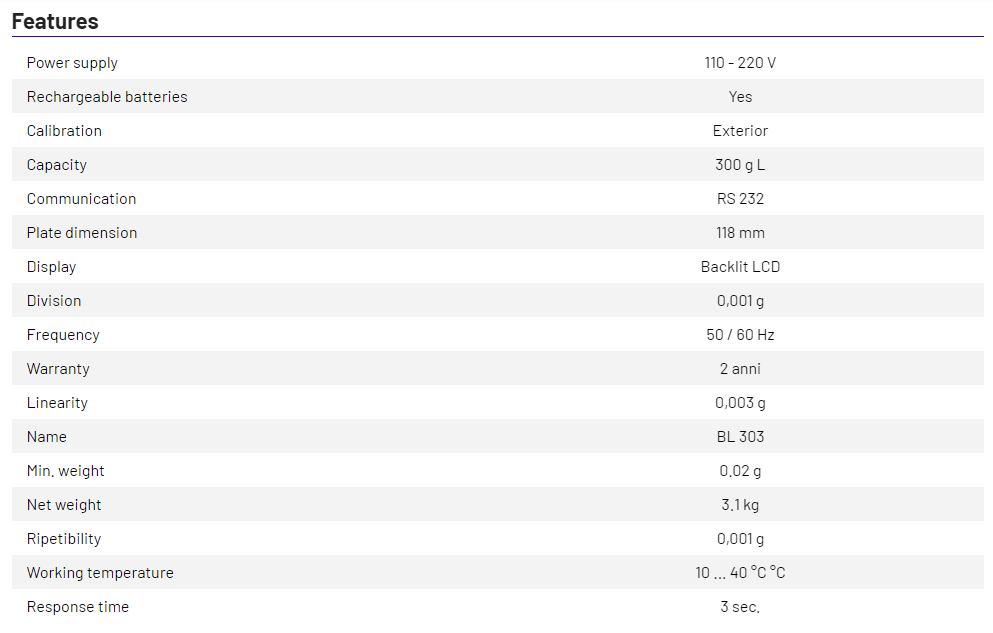Viewport: 993px width, 633px height.
Task: Click the 50 / 60 Hz frequency value
Action: point(740,335)
